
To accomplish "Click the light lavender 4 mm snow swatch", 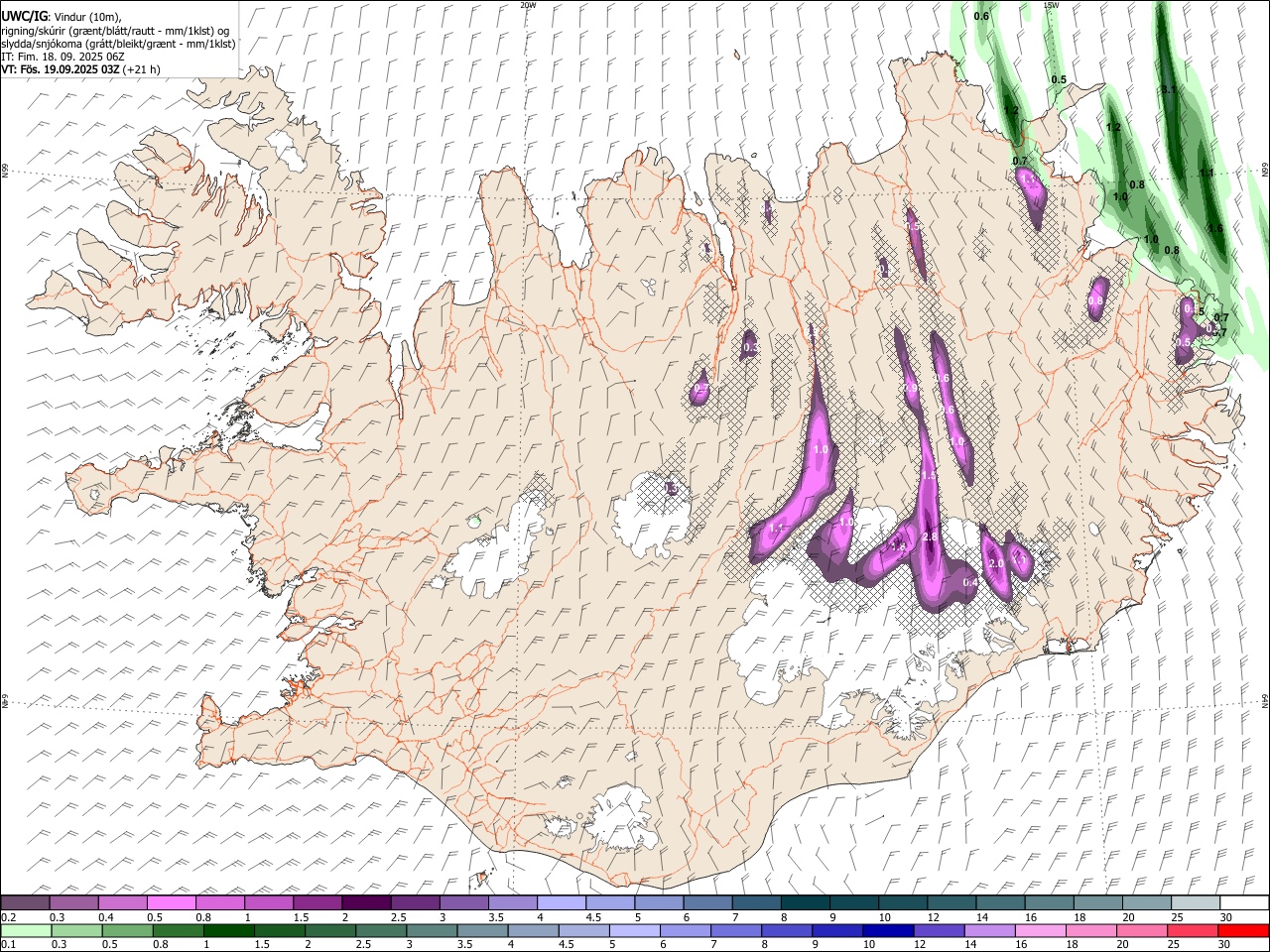I will (562, 902).
